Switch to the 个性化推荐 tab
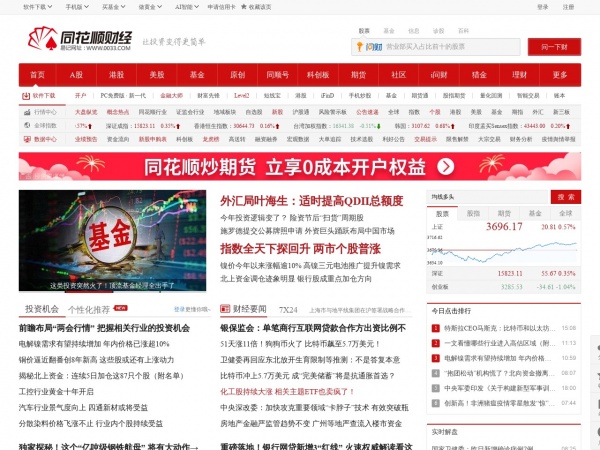This screenshot has height=450, width=600. pyautogui.click(x=89, y=310)
